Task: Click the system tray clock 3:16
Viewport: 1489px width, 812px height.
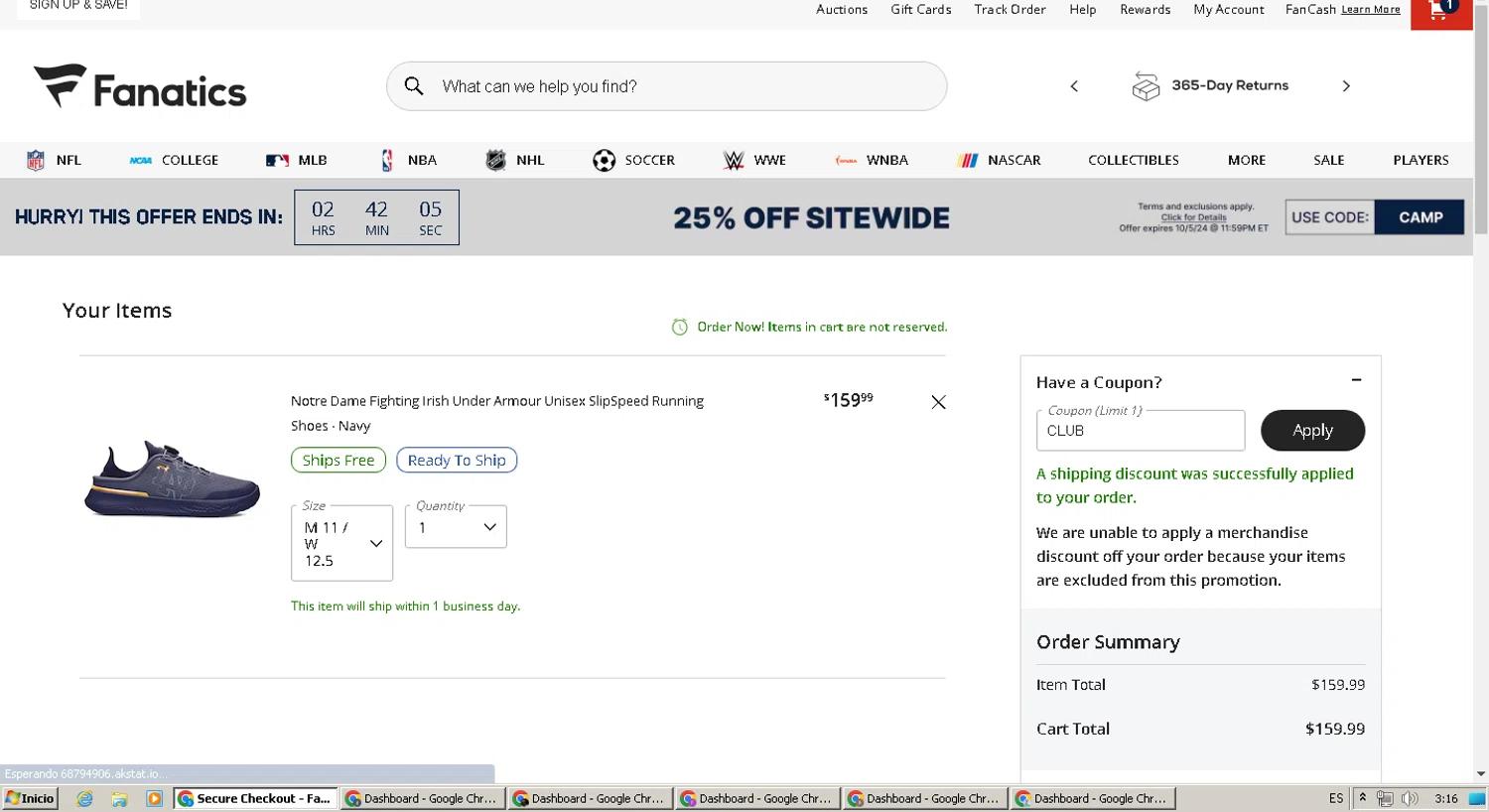Action: (x=1446, y=798)
